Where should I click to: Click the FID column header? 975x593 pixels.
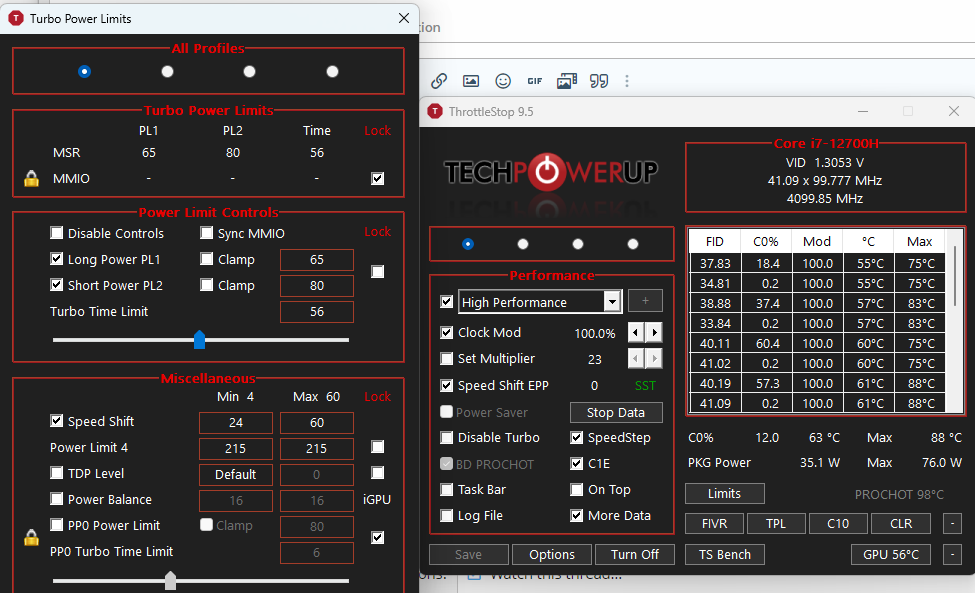pyautogui.click(x=714, y=241)
